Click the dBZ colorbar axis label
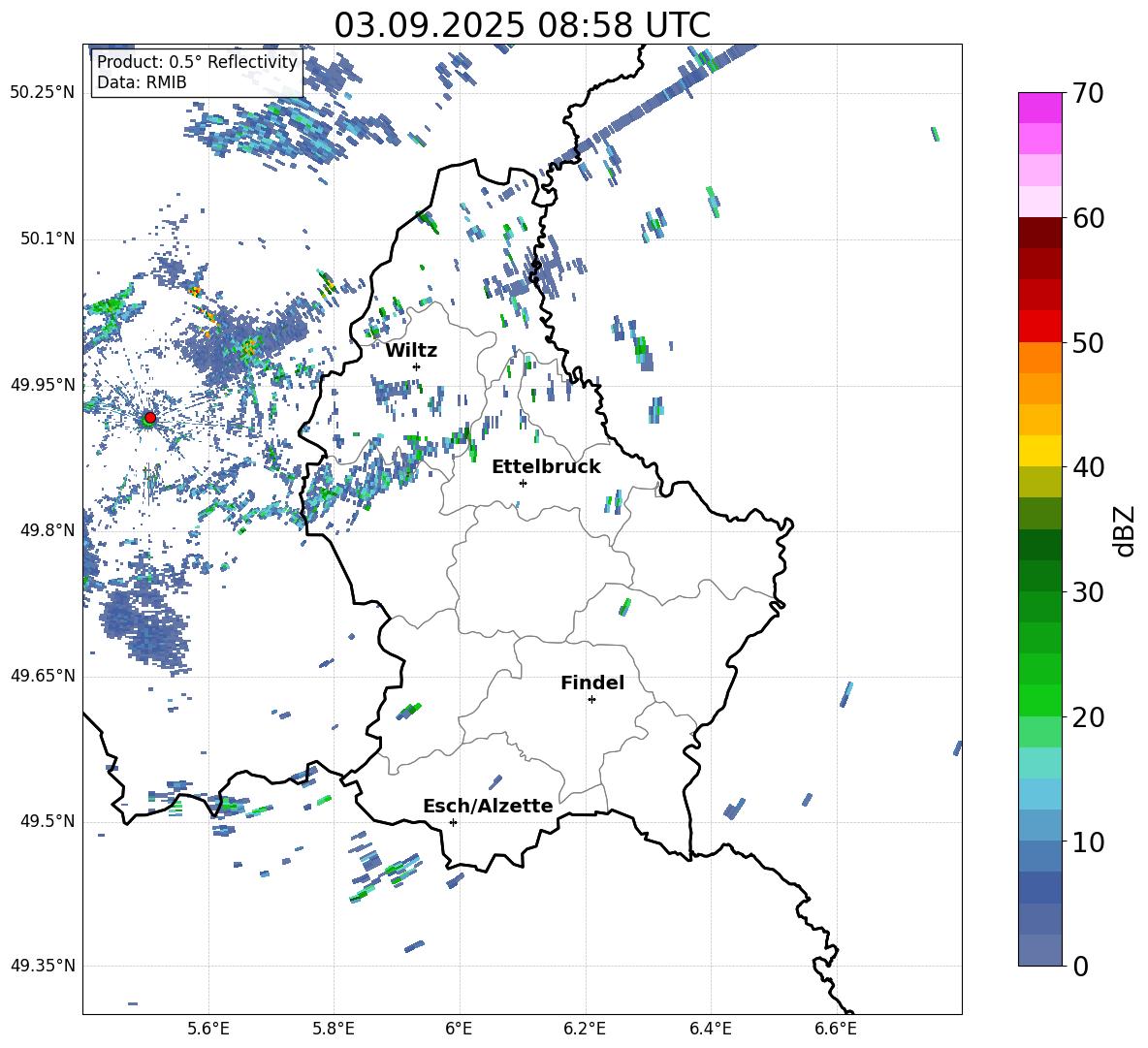Screen dimensions: 1148x1048 pyautogui.click(x=1126, y=530)
